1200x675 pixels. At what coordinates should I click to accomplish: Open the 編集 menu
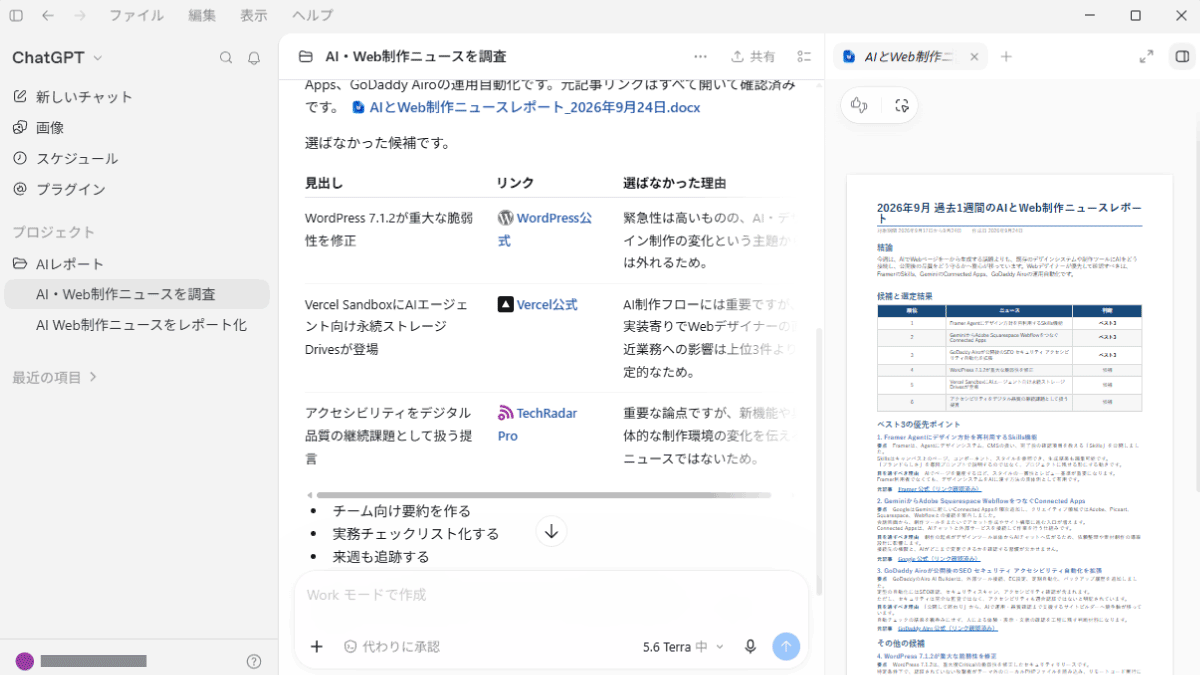coord(202,15)
